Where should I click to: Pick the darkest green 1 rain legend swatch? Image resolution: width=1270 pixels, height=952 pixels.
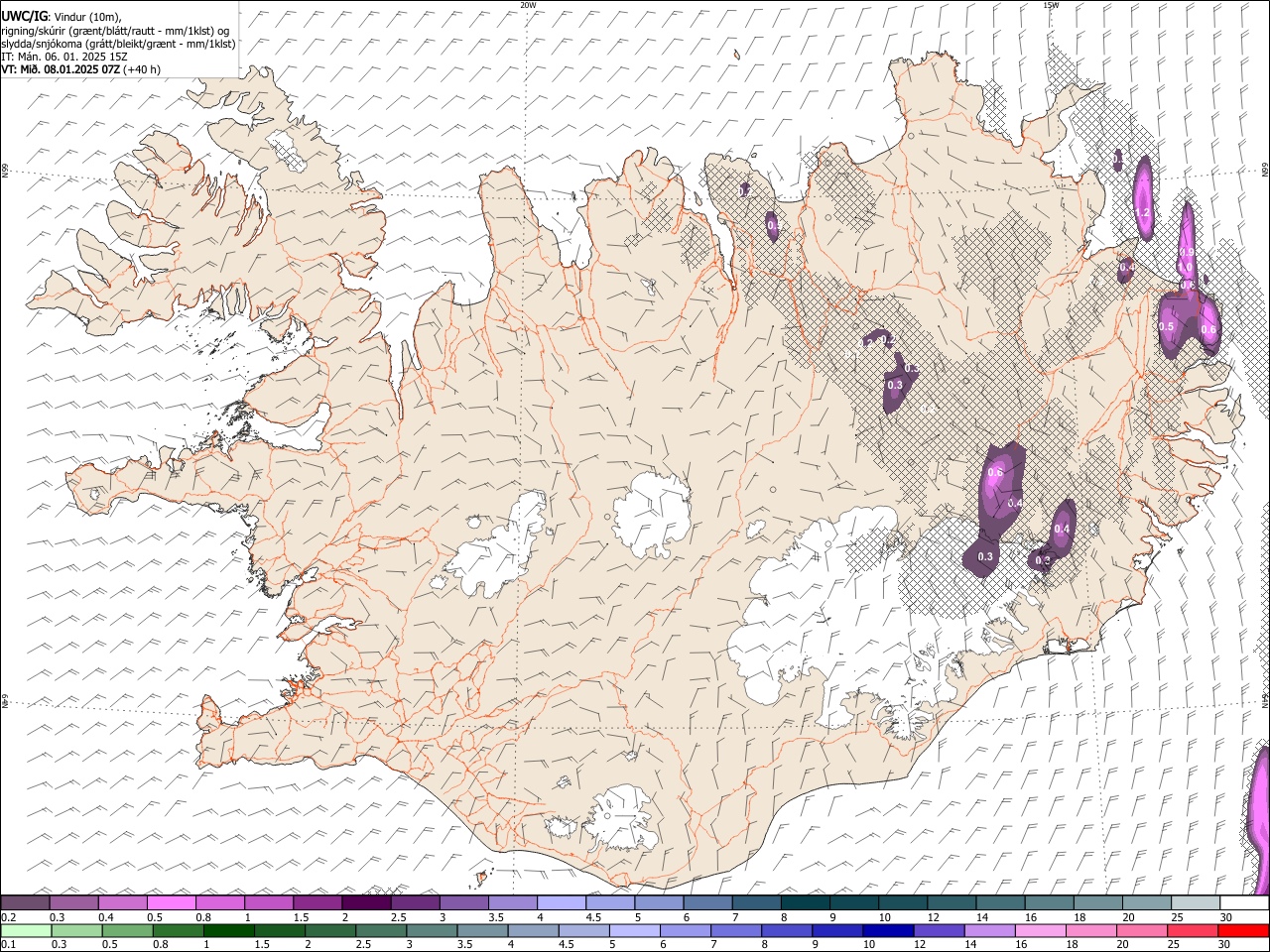pyautogui.click(x=229, y=931)
